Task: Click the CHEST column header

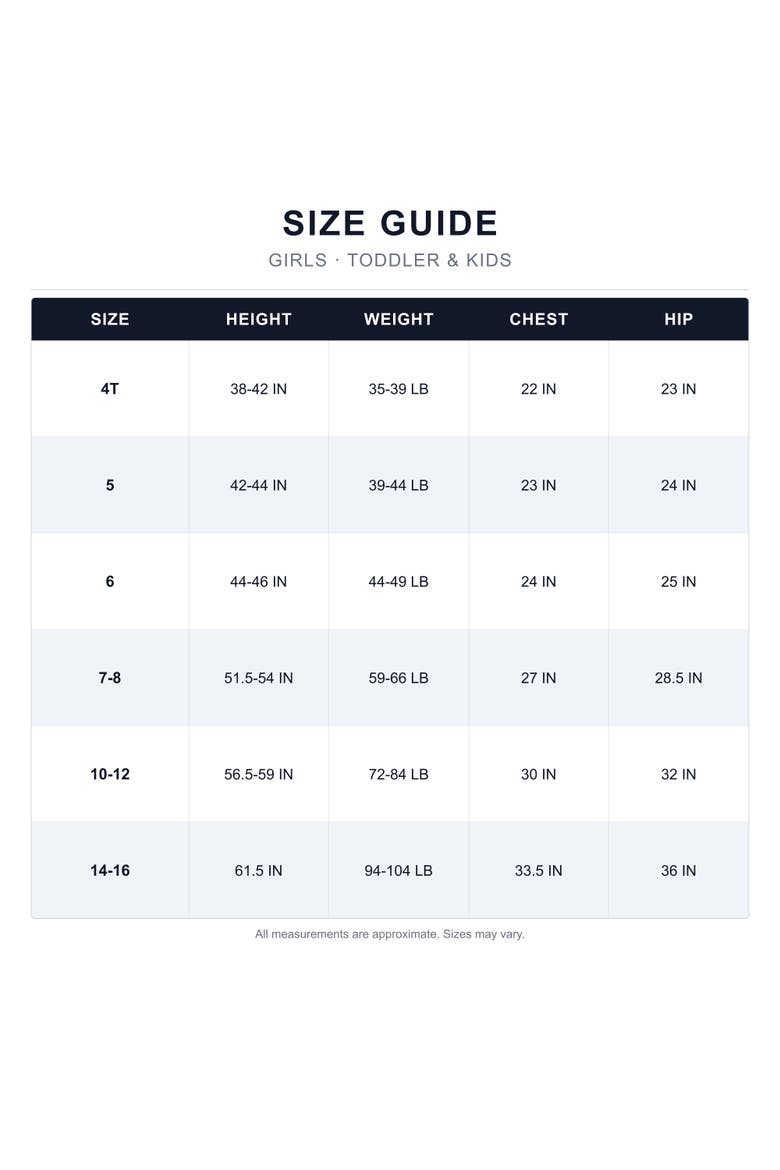Action: tap(538, 319)
